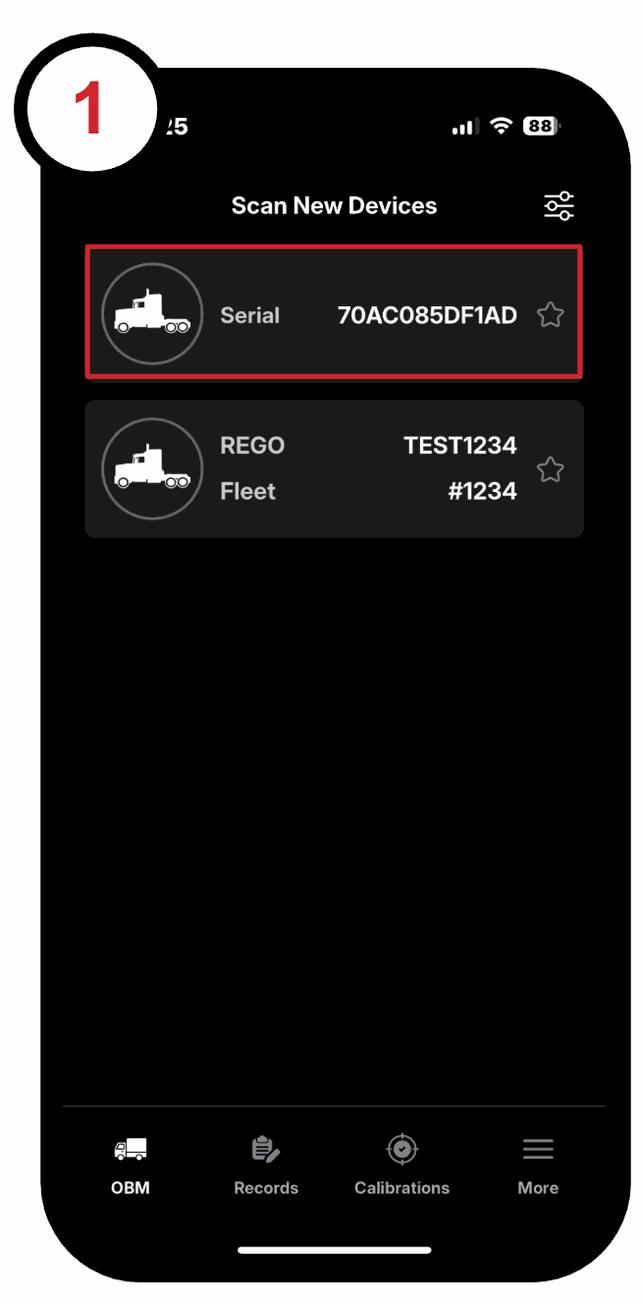Viewport: 642px width, 1306px height.
Task: Tap the Fleet #1234 value
Action: [x=482, y=491]
